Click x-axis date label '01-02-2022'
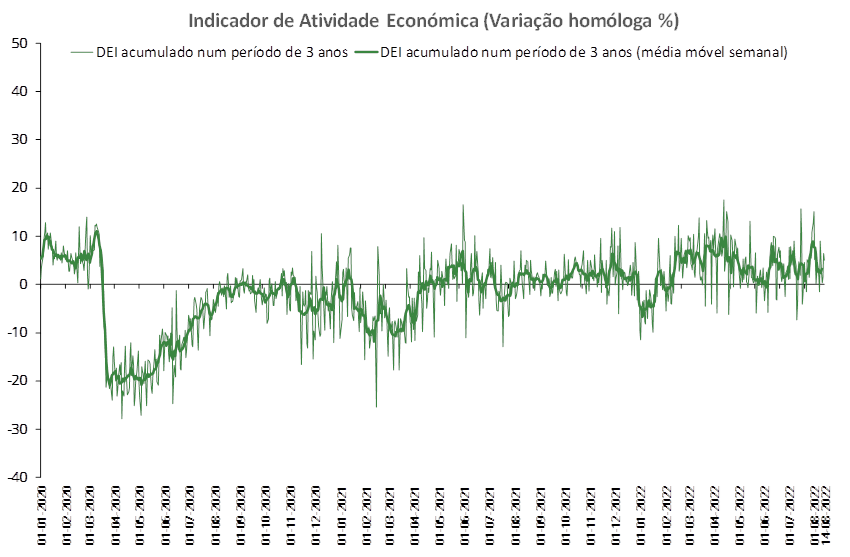The width and height of the screenshot is (850, 557). click(x=666, y=515)
